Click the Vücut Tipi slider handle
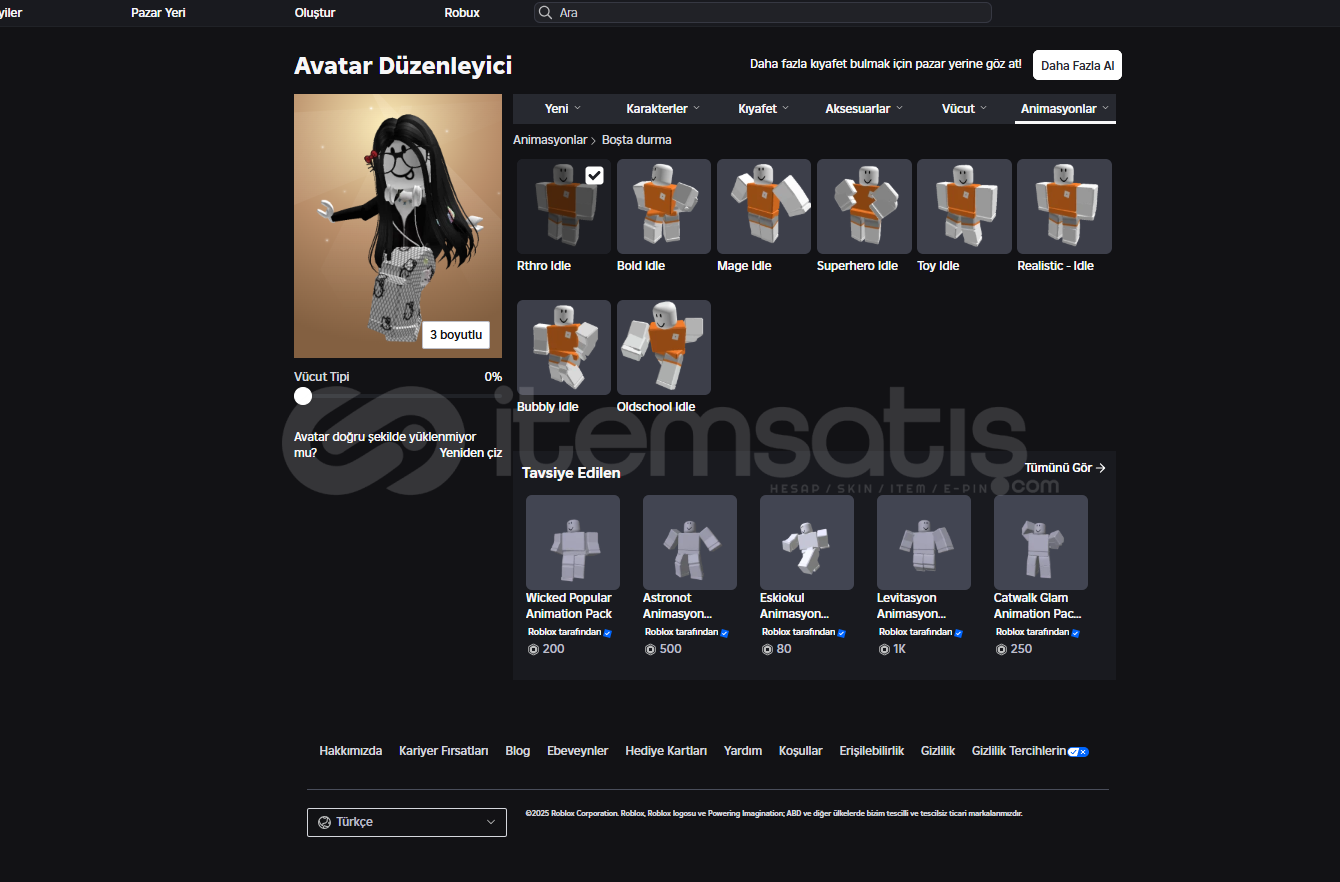Viewport: 1340px width, 882px height. [x=303, y=396]
